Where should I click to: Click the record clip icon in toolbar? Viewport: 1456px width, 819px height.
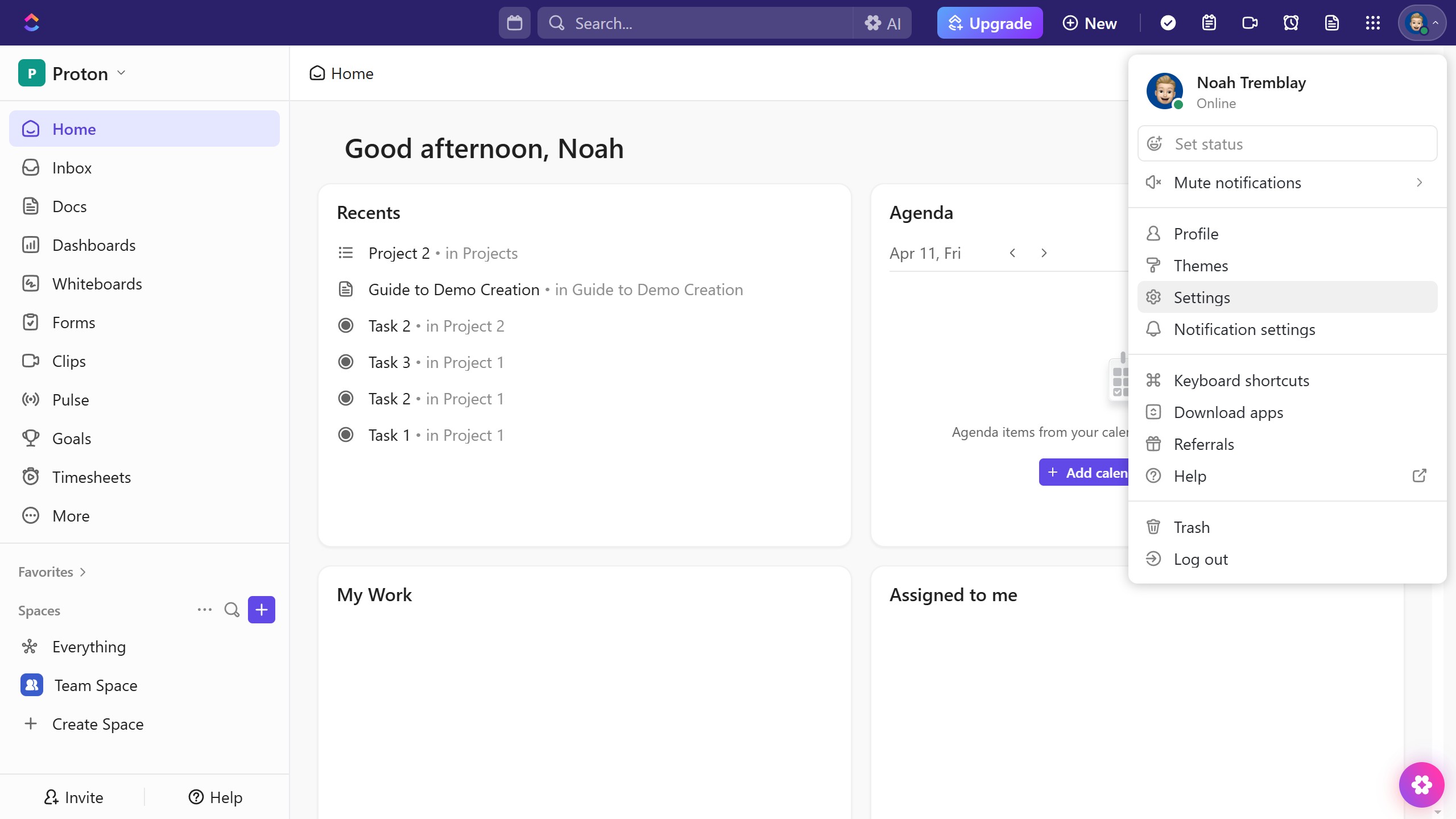(x=1250, y=23)
